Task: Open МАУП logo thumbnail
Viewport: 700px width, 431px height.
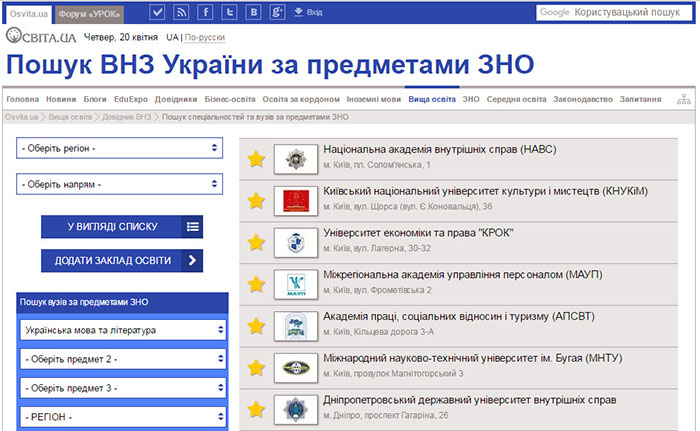Action: 296,284
